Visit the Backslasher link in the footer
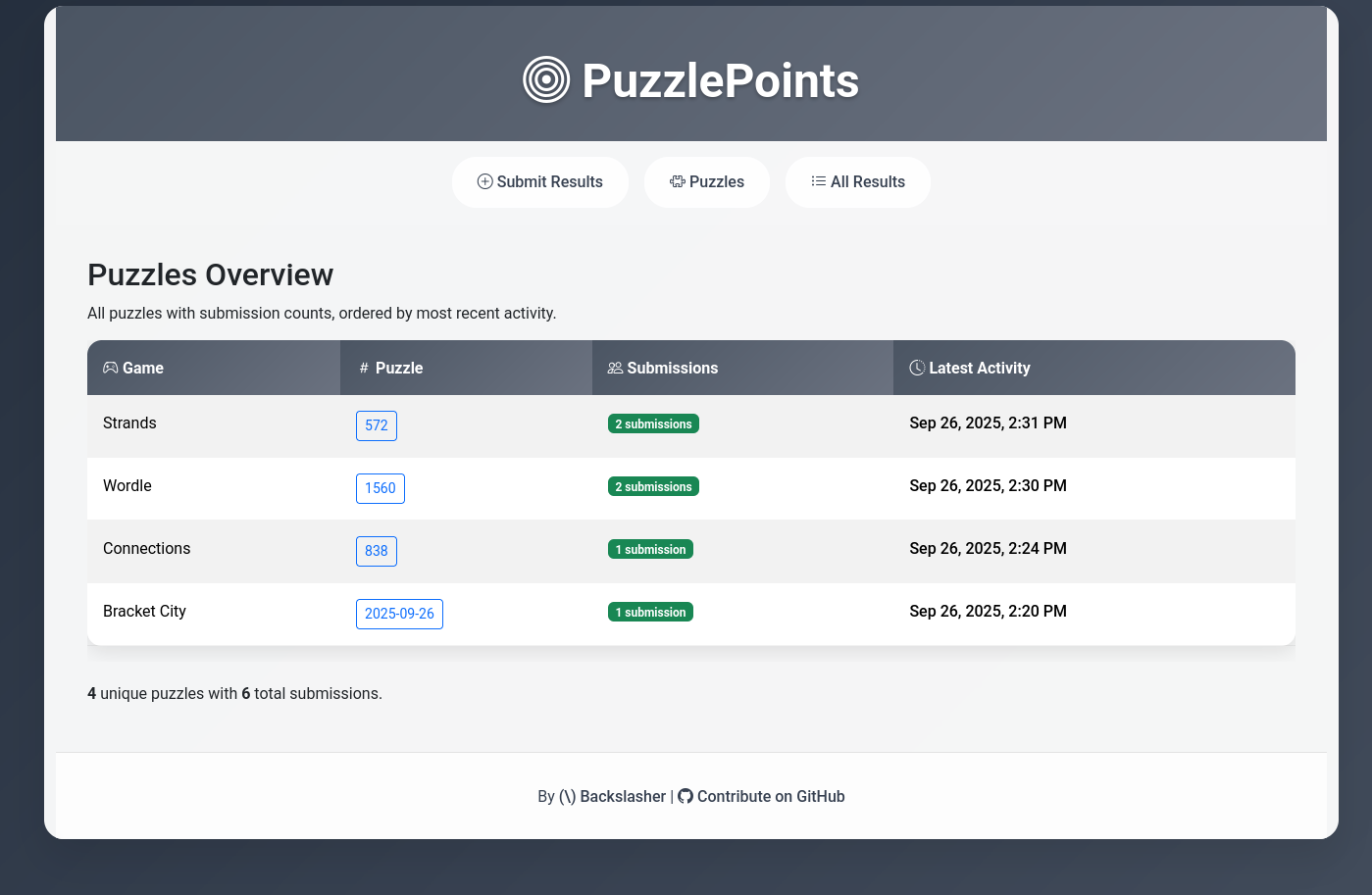This screenshot has width=1372, height=895. pyautogui.click(x=612, y=796)
